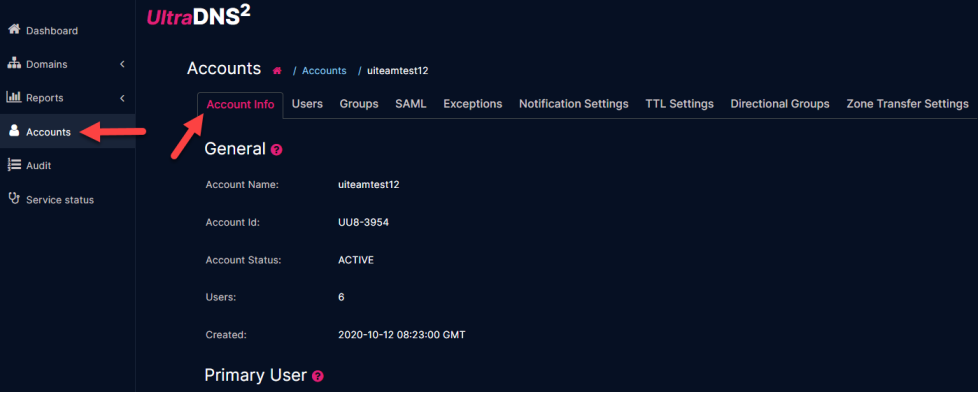The height and width of the screenshot is (393, 979).
Task: Click the UltraDNS logo
Action: [199, 17]
